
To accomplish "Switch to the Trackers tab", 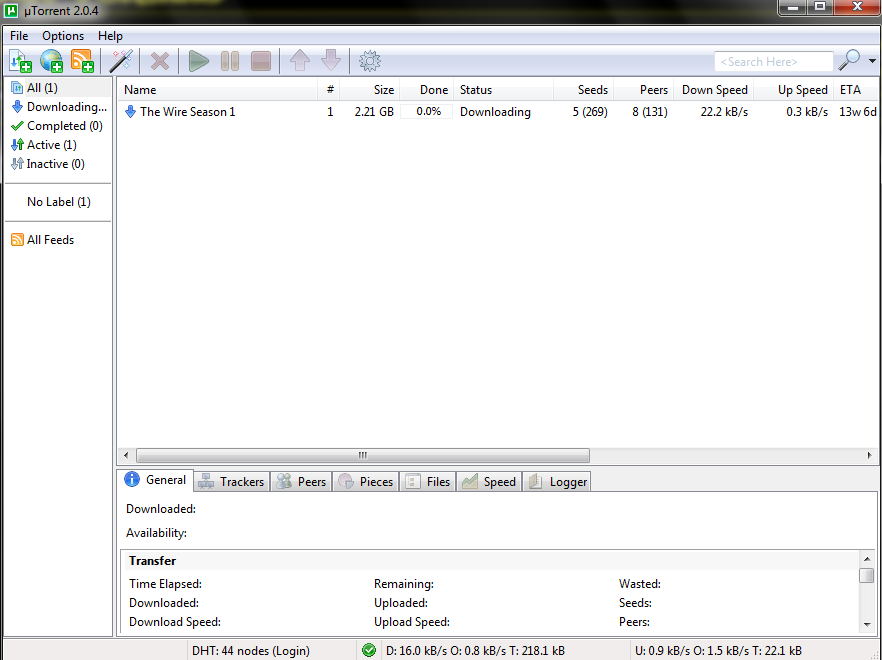I will pyautogui.click(x=232, y=481).
